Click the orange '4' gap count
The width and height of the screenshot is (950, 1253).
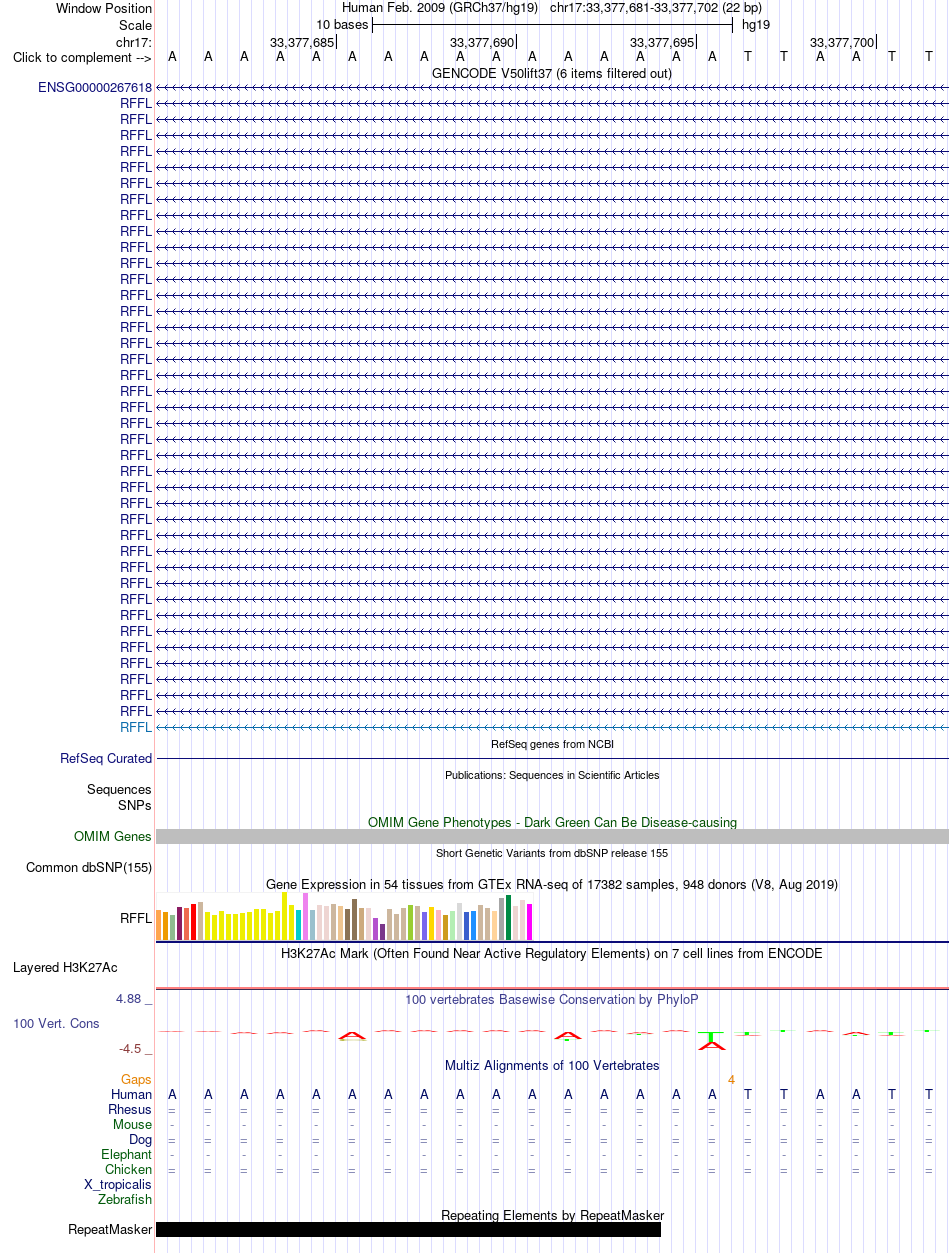click(x=731, y=1080)
